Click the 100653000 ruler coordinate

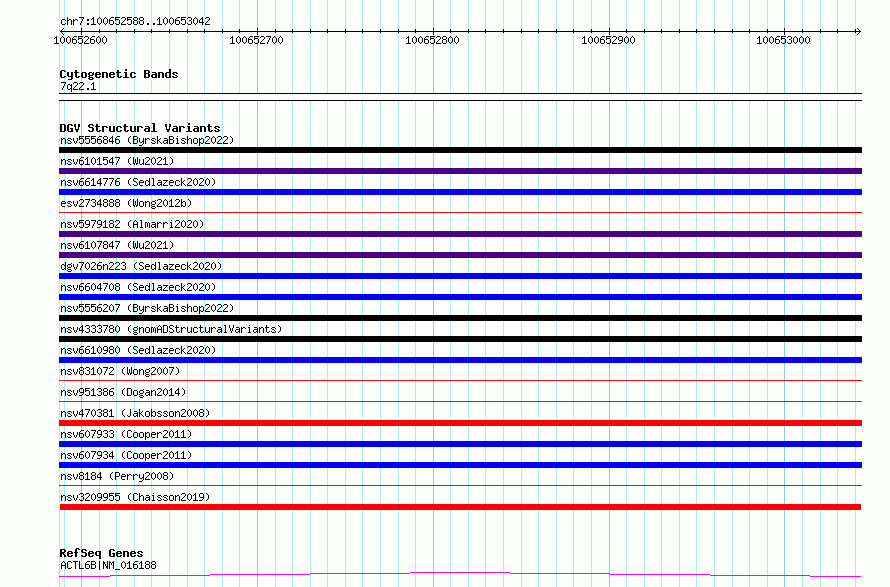click(783, 40)
